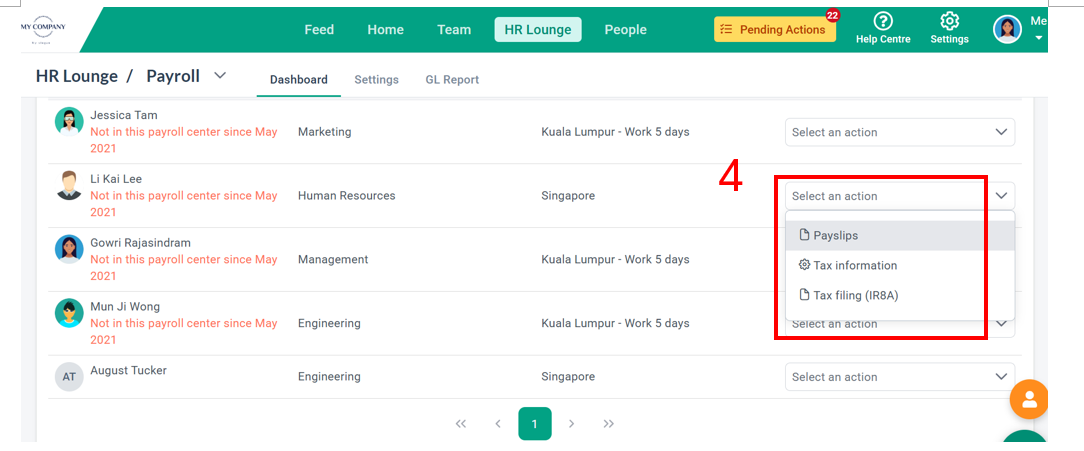Click the user profile avatar in header
Viewport: 1084px width, 451px height.
pyautogui.click(x=1007, y=29)
